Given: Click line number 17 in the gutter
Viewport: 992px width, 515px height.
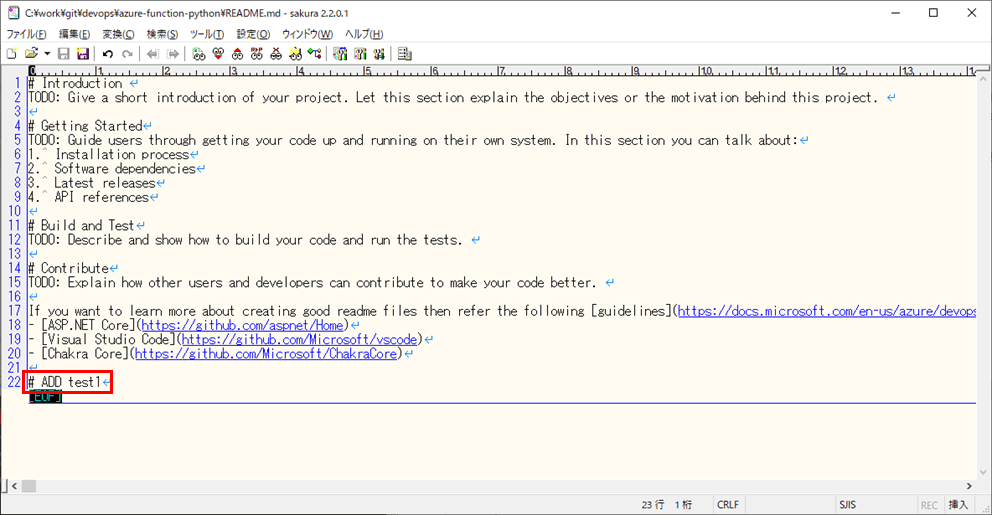Looking at the screenshot, I should click(15, 311).
